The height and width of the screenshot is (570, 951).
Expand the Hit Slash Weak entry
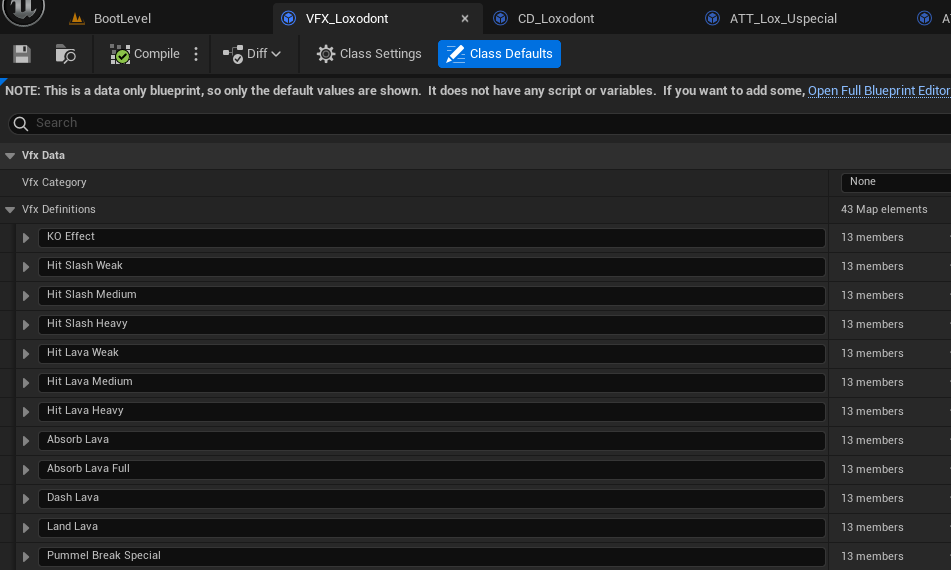[x=25, y=267]
